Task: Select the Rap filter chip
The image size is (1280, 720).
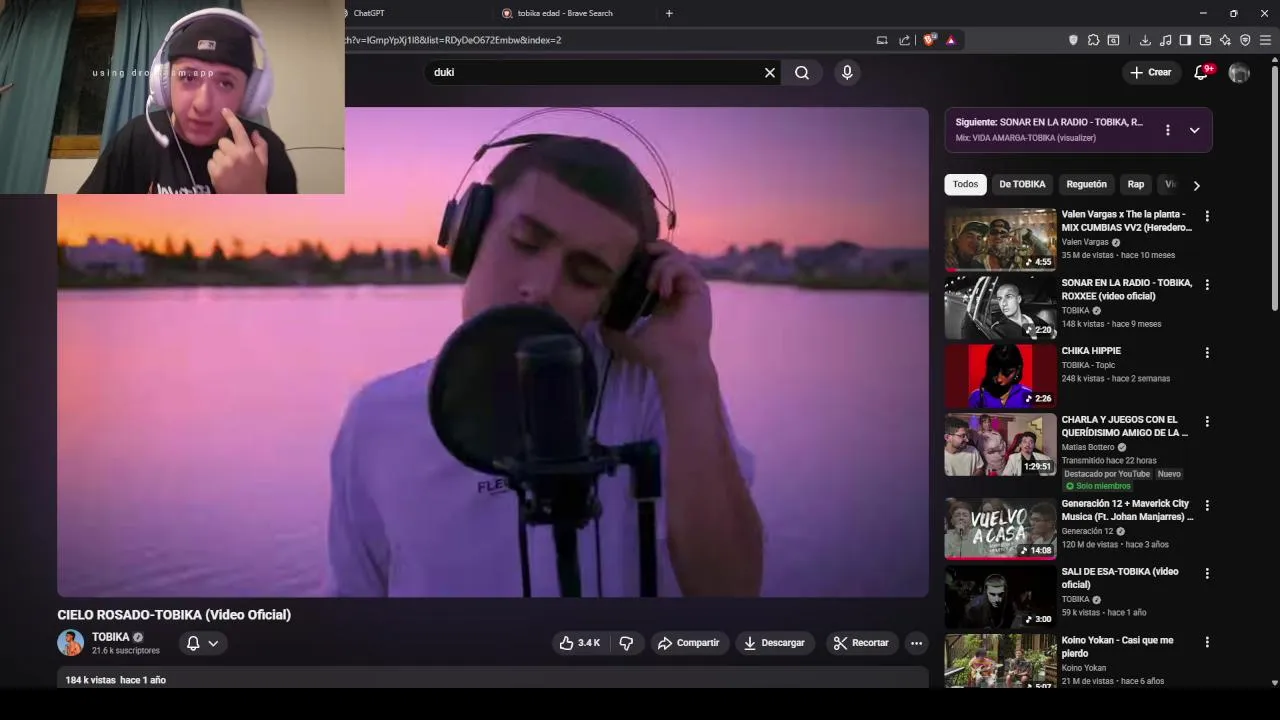Action: click(x=1136, y=184)
